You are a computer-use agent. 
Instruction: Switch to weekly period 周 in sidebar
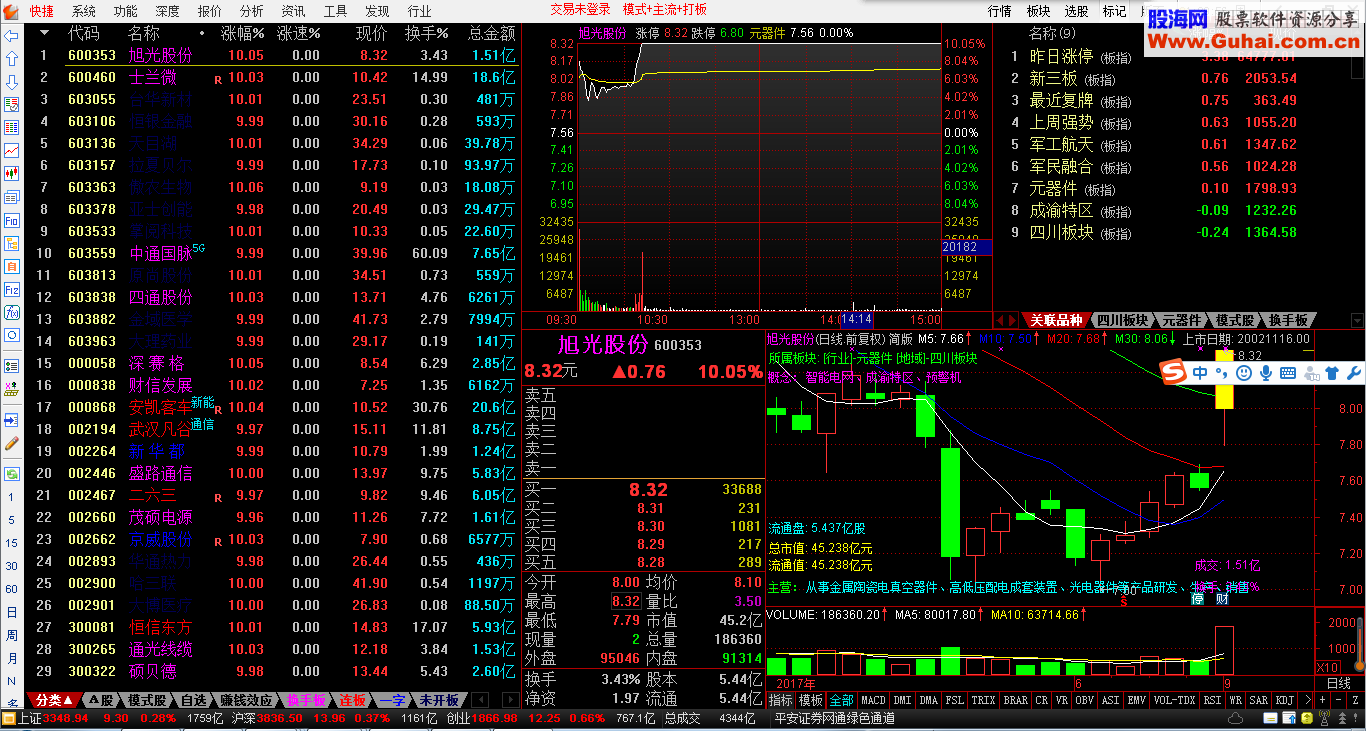(x=11, y=635)
